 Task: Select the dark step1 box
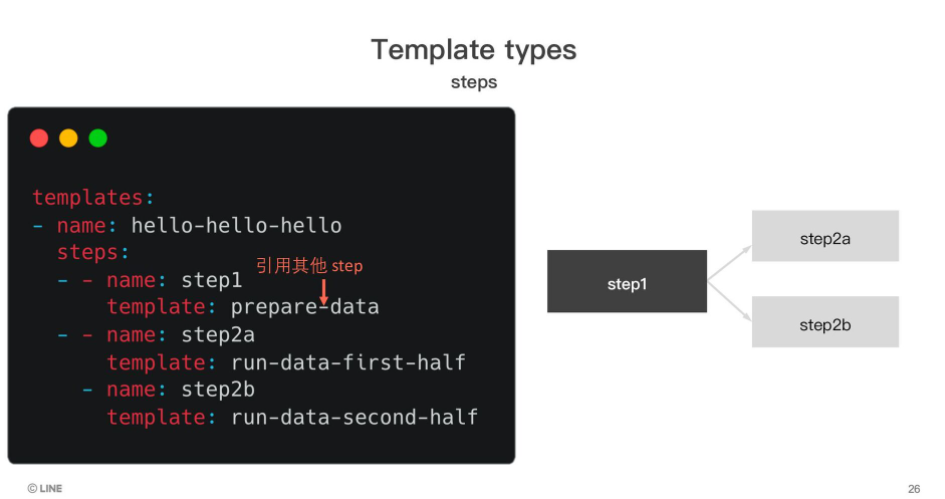[627, 281]
